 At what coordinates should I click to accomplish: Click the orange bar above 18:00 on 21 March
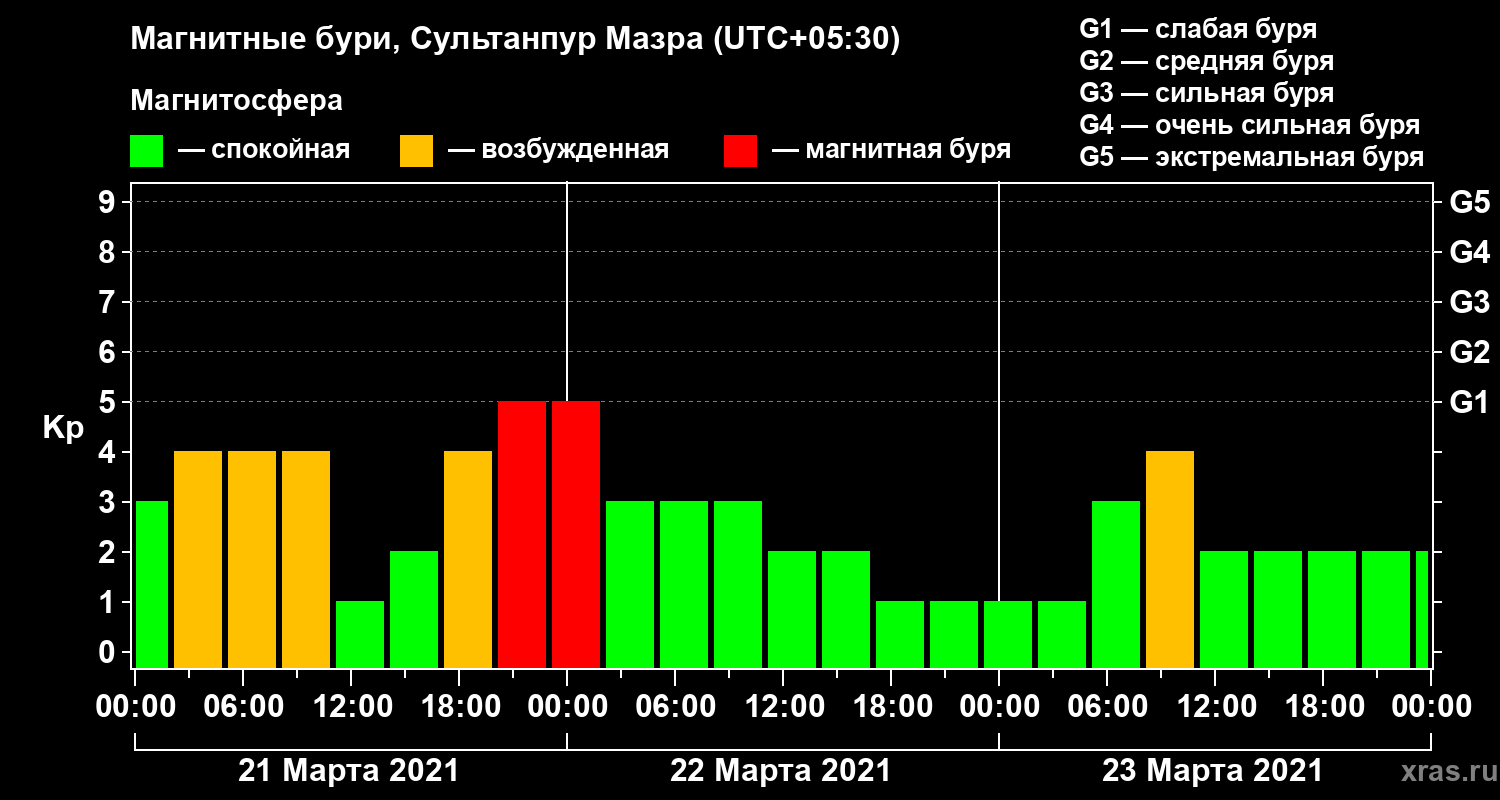coord(468,559)
